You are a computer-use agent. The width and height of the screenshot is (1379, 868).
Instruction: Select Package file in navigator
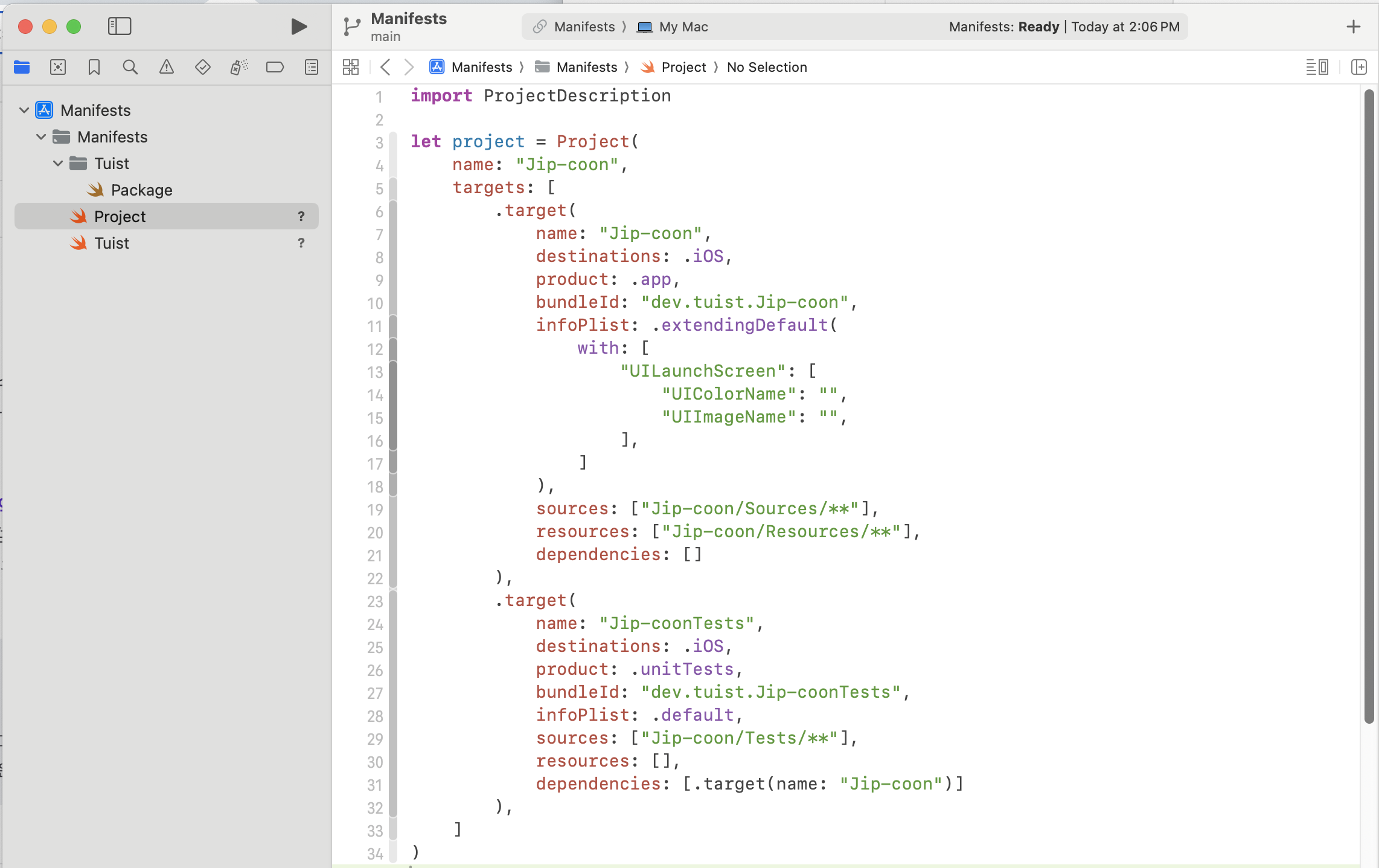coord(141,190)
